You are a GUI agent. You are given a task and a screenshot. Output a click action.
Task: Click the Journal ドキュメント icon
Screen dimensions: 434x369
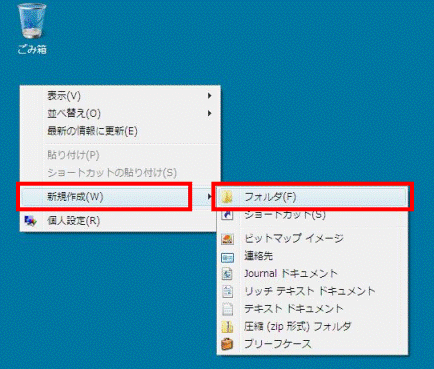coord(227,274)
